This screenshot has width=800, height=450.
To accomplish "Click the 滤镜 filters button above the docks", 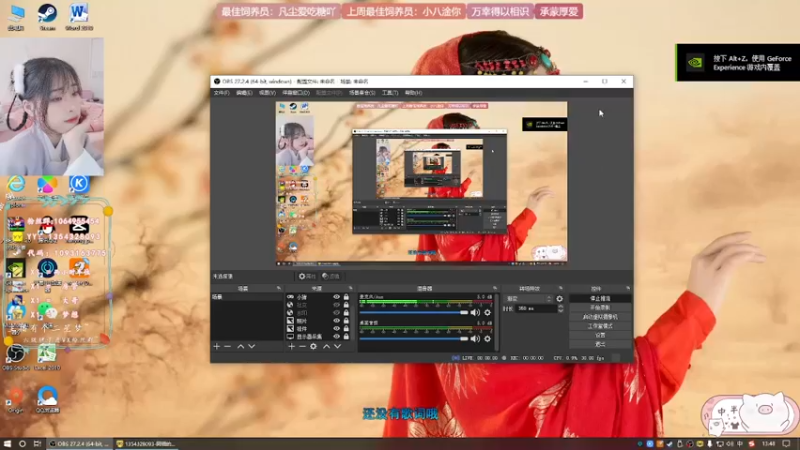I will 331,276.
